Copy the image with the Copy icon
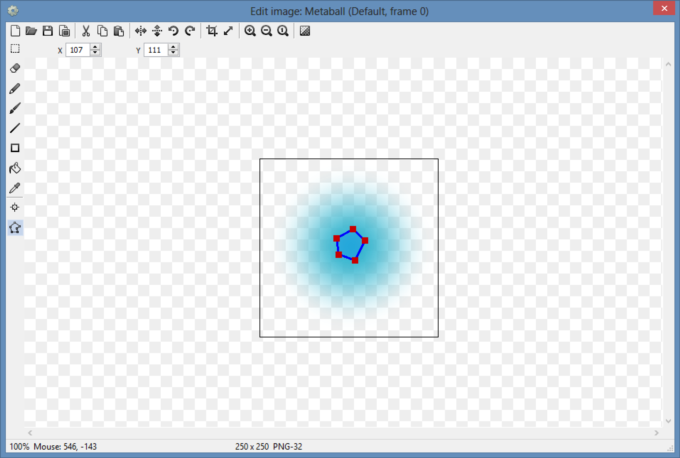The height and width of the screenshot is (458, 680). 102,31
